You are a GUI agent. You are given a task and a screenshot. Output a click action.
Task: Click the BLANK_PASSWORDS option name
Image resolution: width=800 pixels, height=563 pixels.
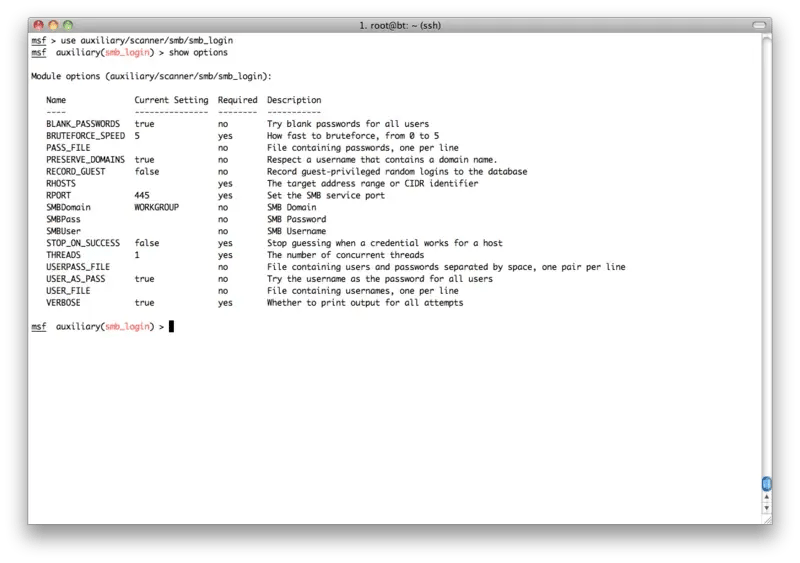(x=83, y=124)
